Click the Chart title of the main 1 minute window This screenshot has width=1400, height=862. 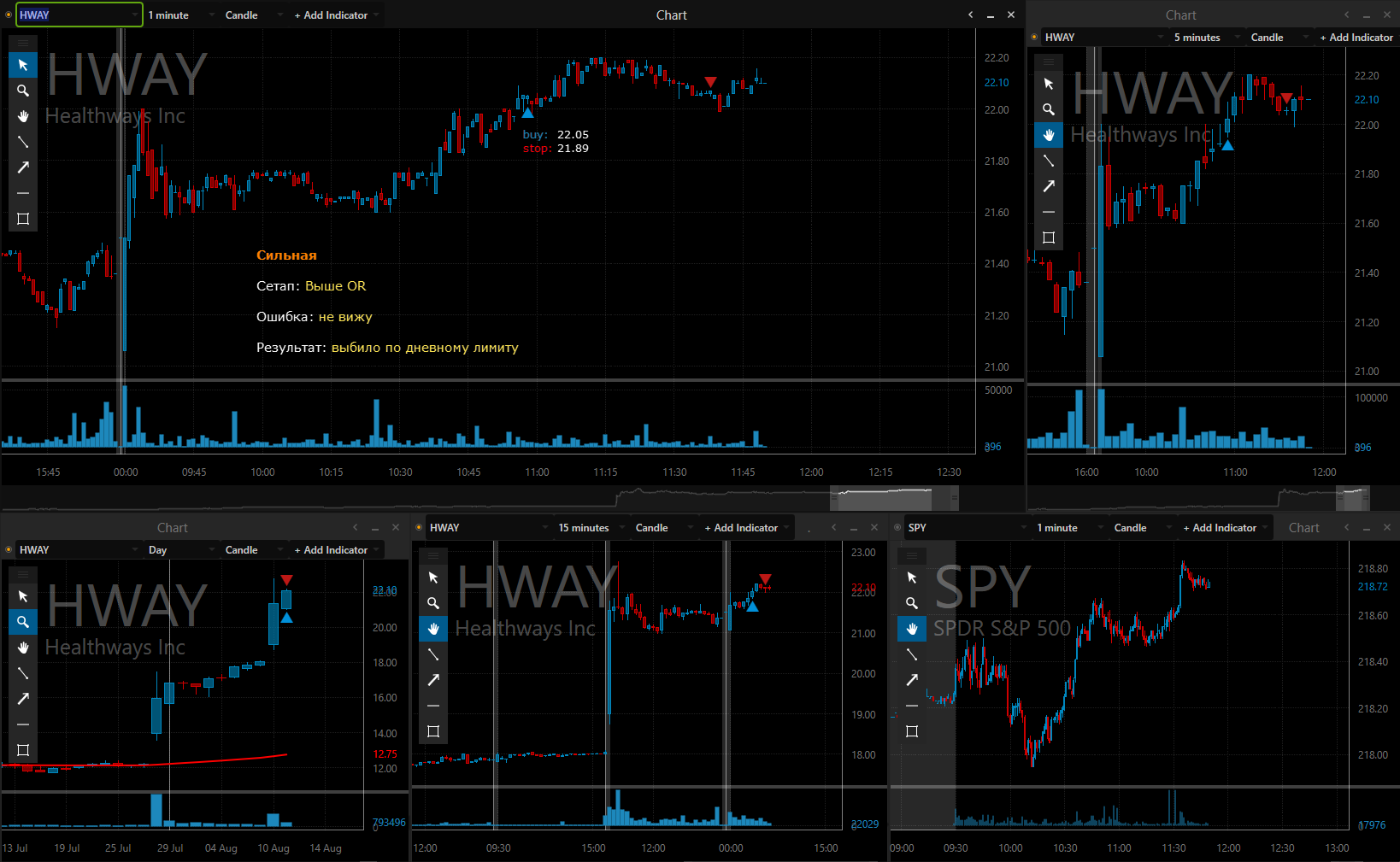click(671, 15)
